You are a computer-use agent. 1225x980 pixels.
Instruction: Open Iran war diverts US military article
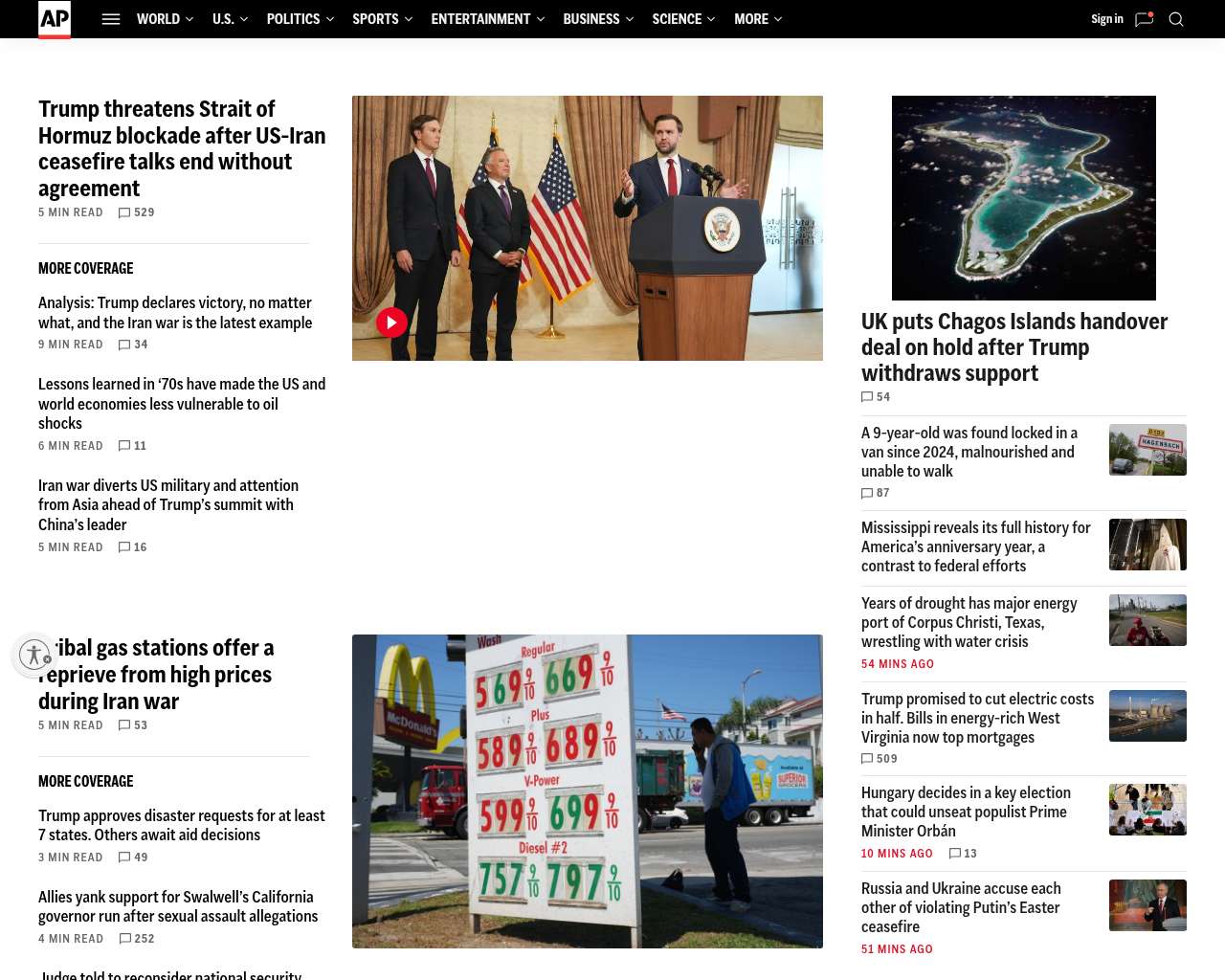click(168, 505)
